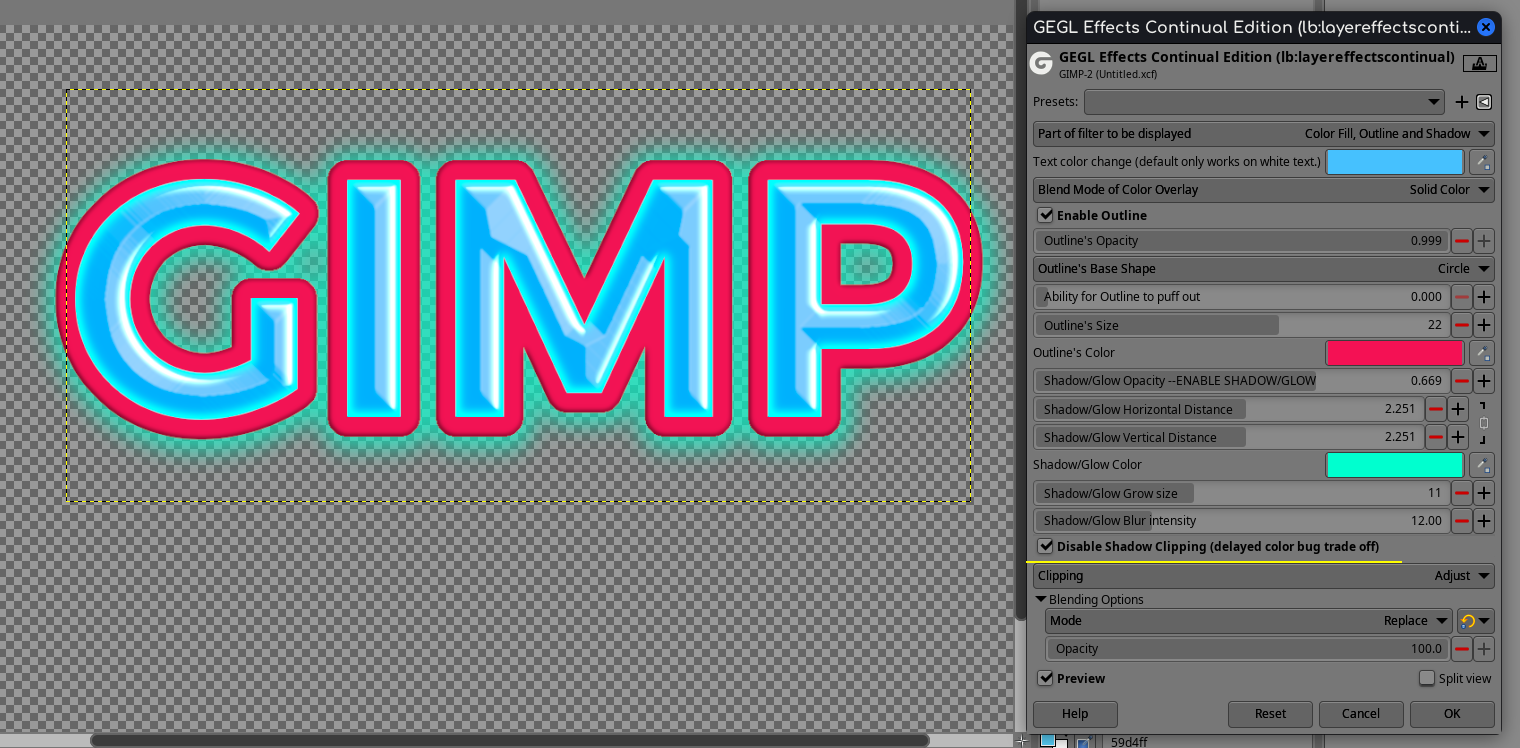This screenshot has width=1520, height=748.
Task: Increase Shadow/Glow Blur intensity with plus
Action: pos(1484,521)
